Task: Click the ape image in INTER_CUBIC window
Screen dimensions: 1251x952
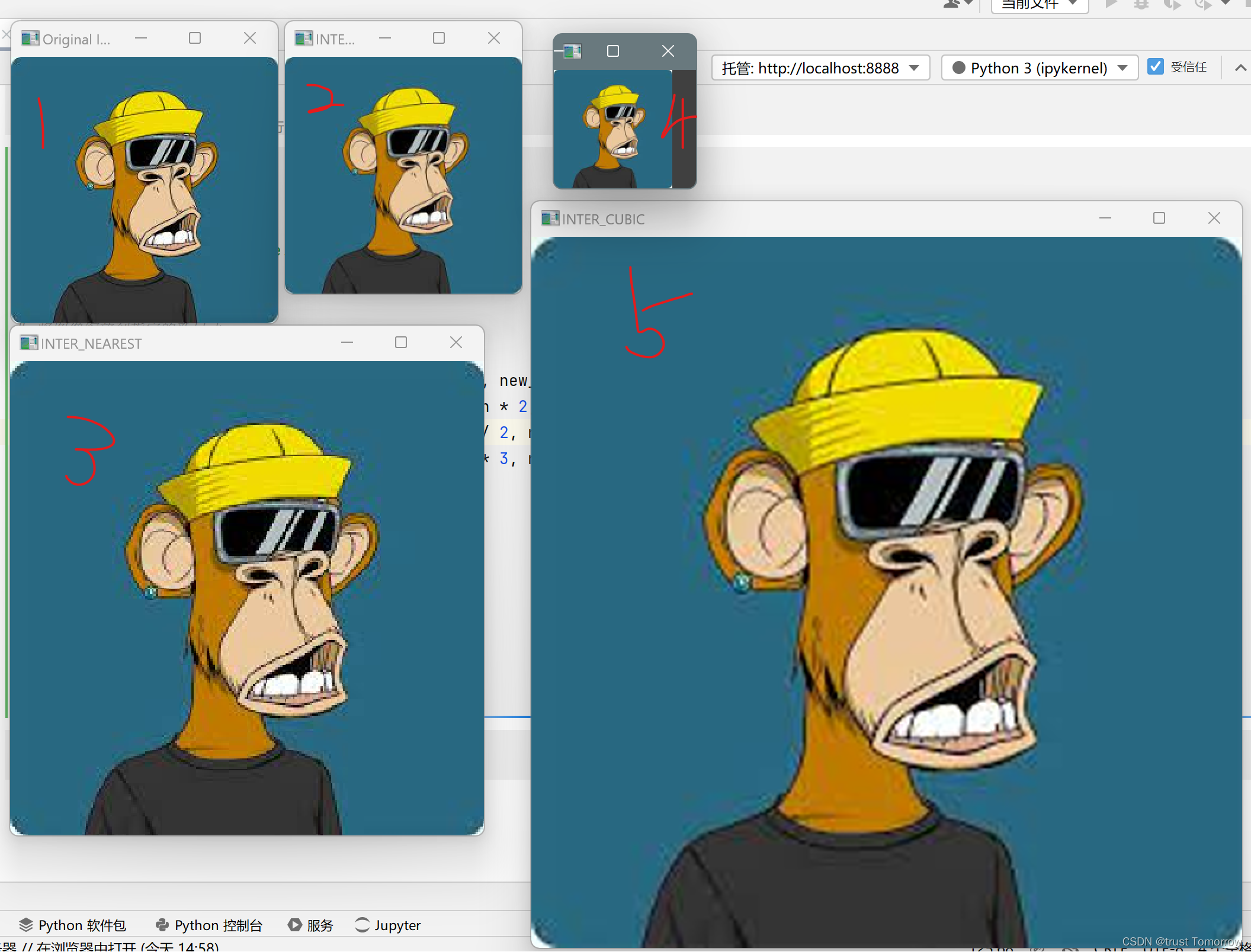Action: 887,592
